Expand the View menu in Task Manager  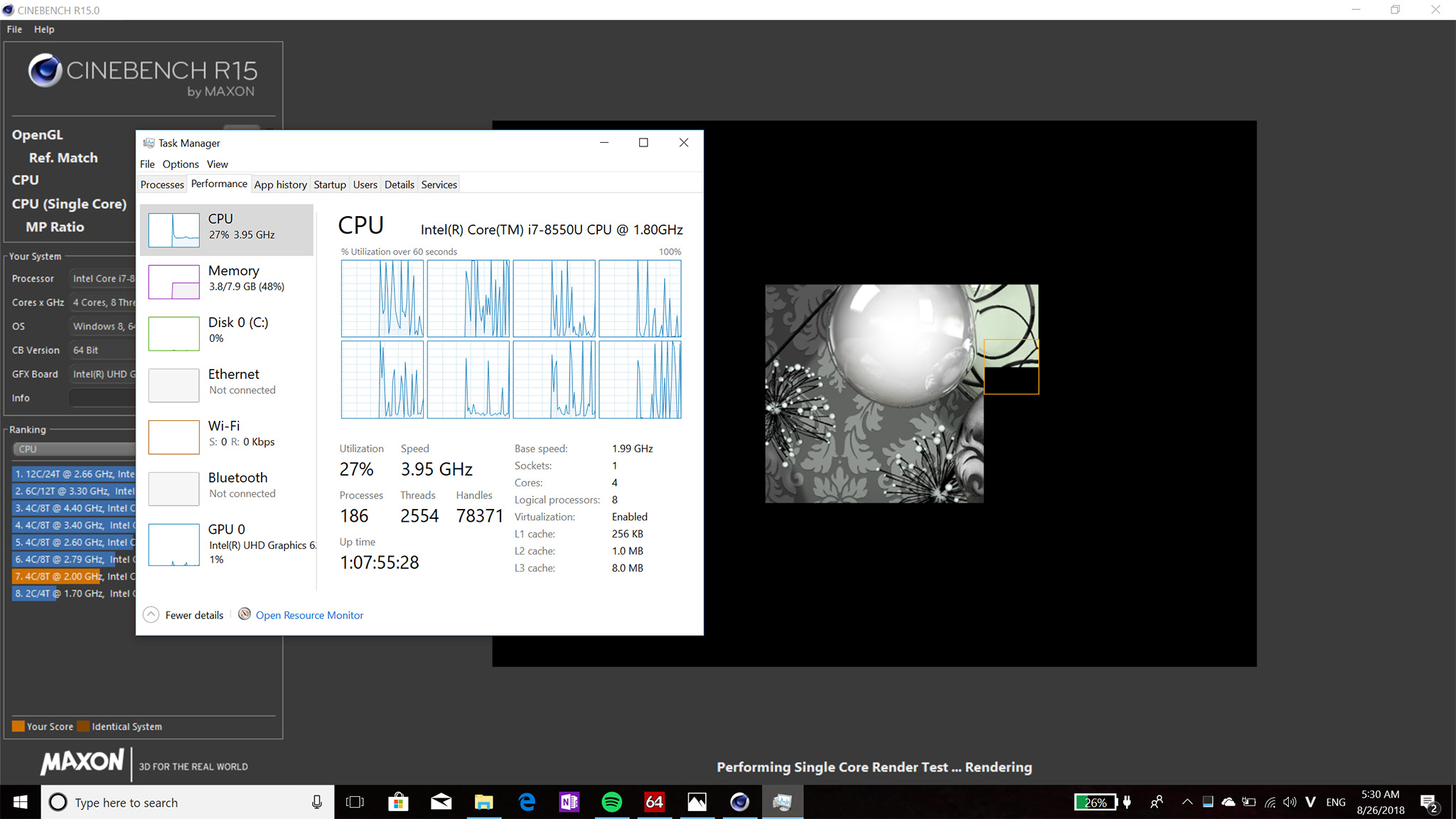(x=217, y=163)
